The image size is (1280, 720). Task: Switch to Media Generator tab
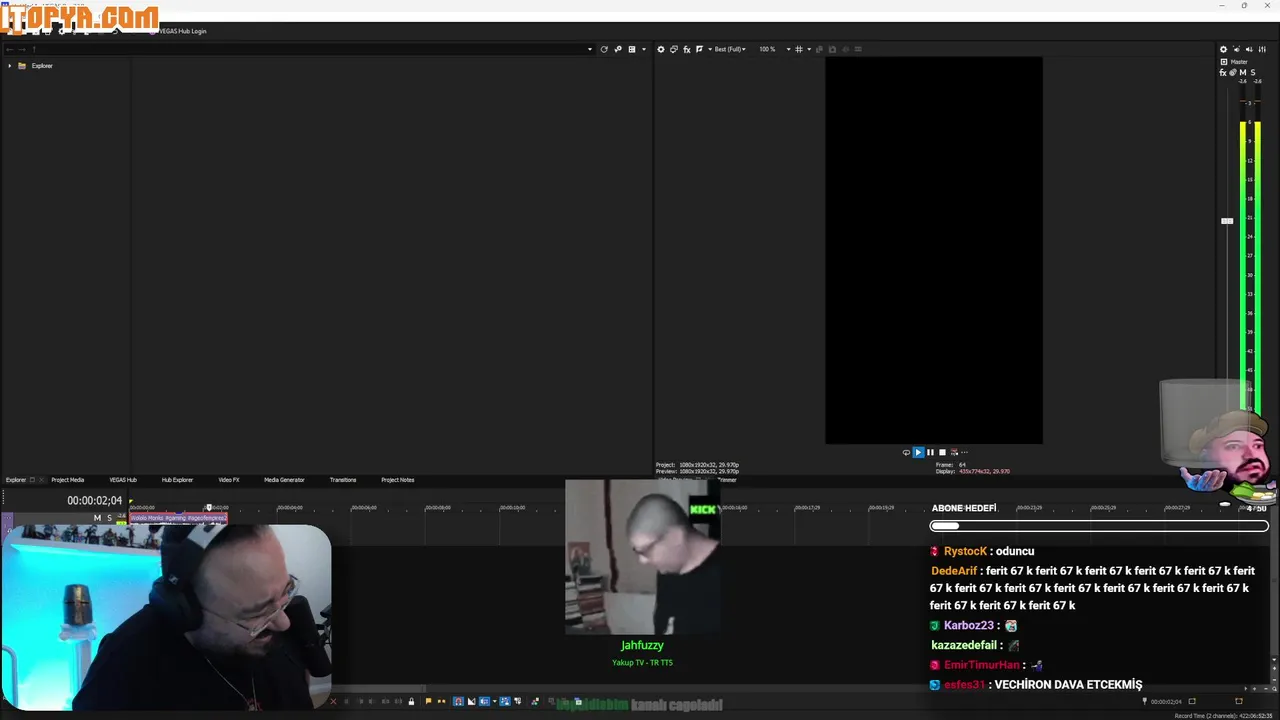(284, 480)
